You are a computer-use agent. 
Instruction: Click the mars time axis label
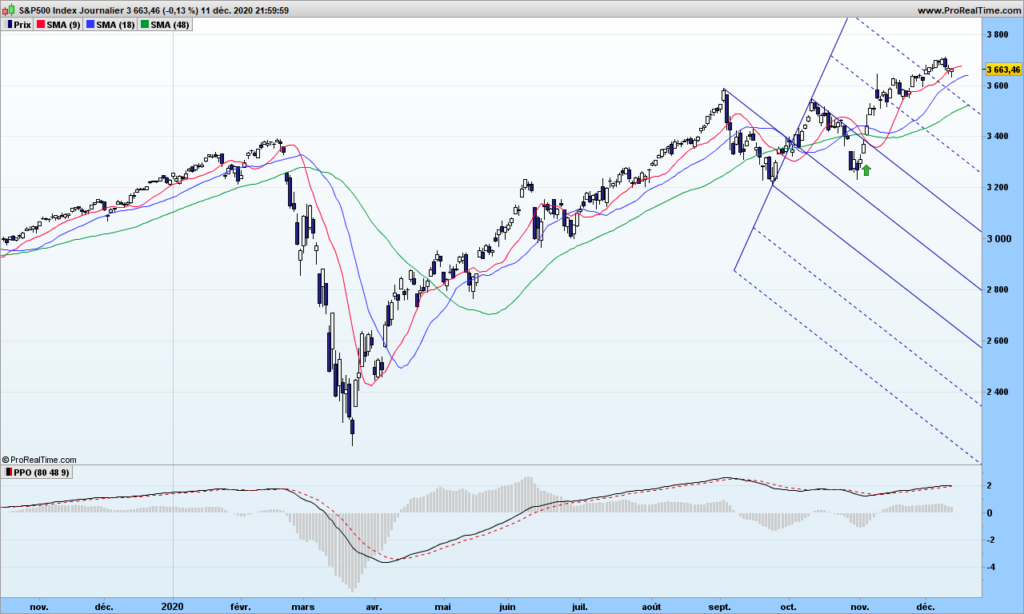click(x=303, y=607)
